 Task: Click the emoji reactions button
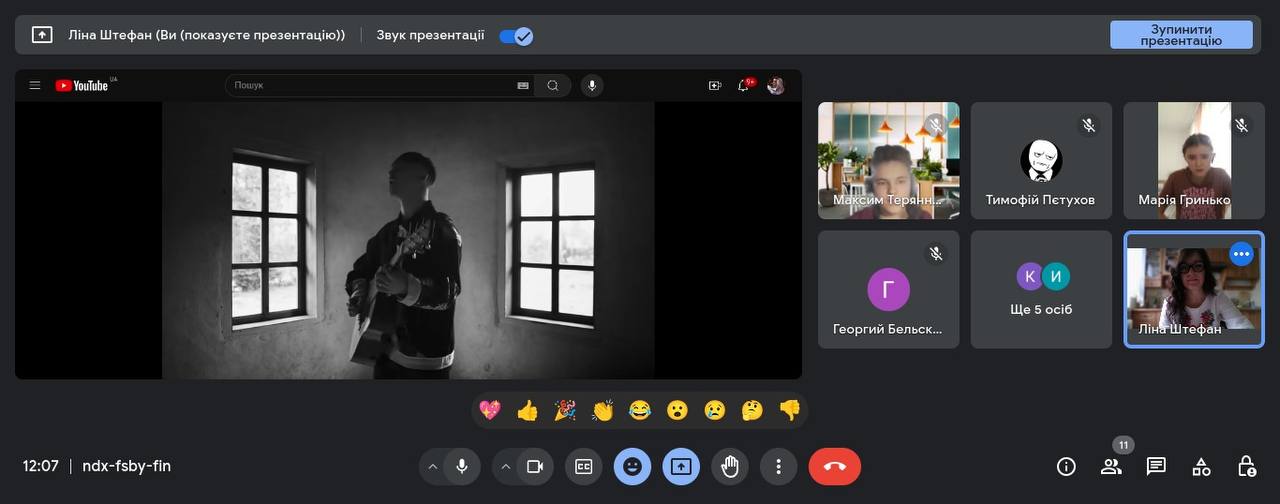tap(632, 466)
